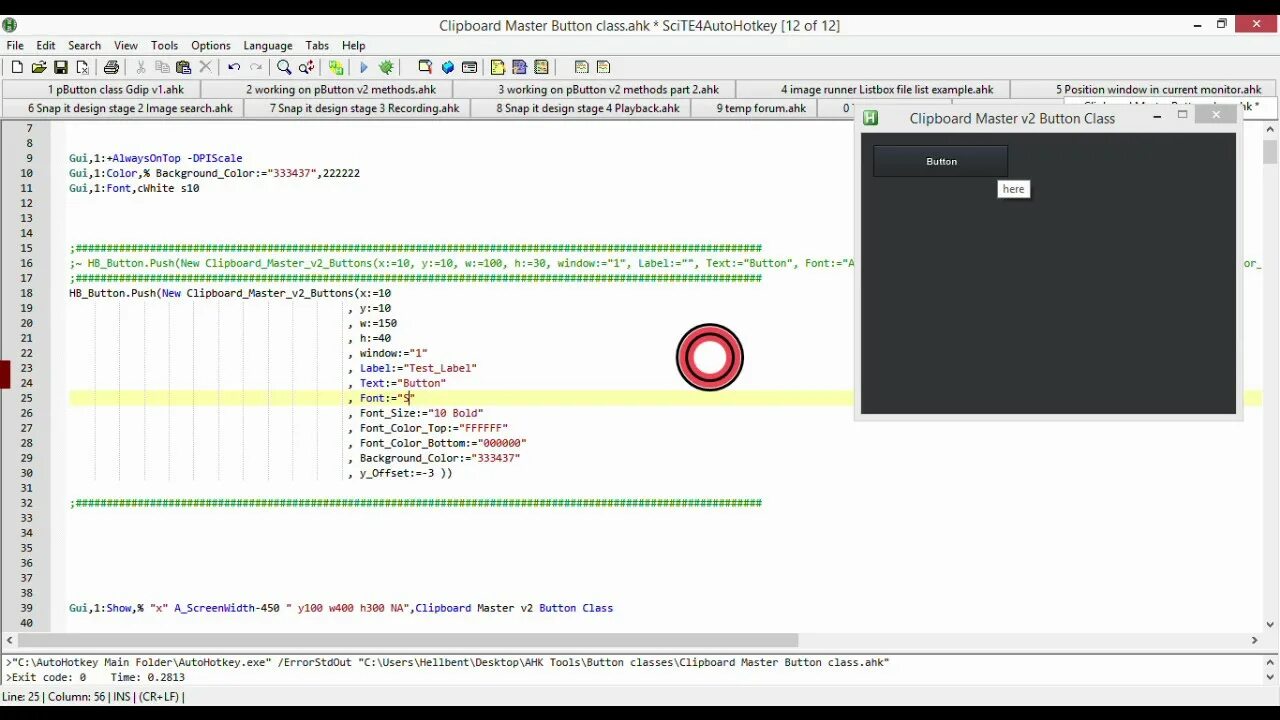Open a file with folder icon
Image resolution: width=1280 pixels, height=720 pixels.
(x=39, y=67)
